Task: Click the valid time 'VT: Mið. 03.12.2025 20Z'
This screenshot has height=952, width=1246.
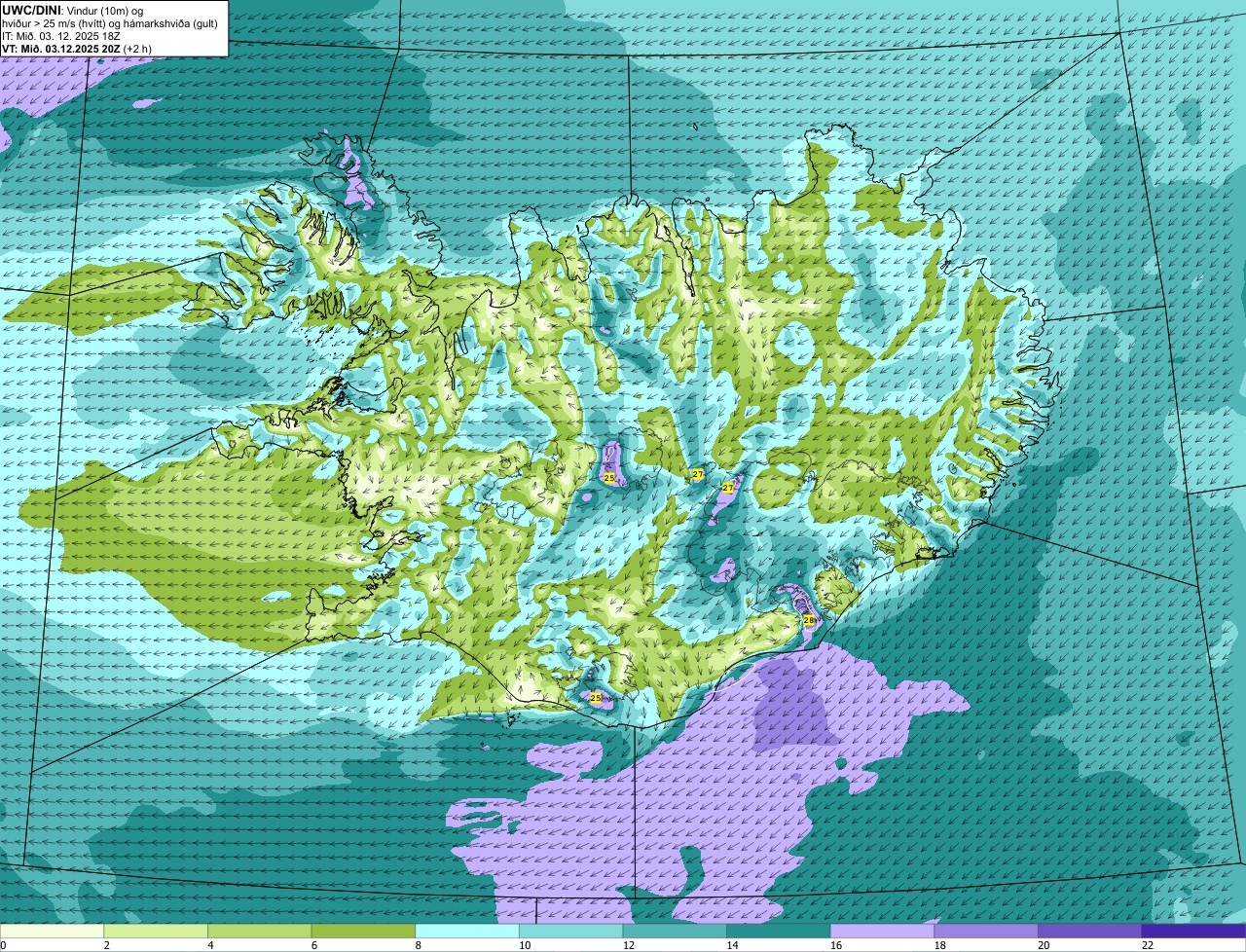Action: point(61,48)
